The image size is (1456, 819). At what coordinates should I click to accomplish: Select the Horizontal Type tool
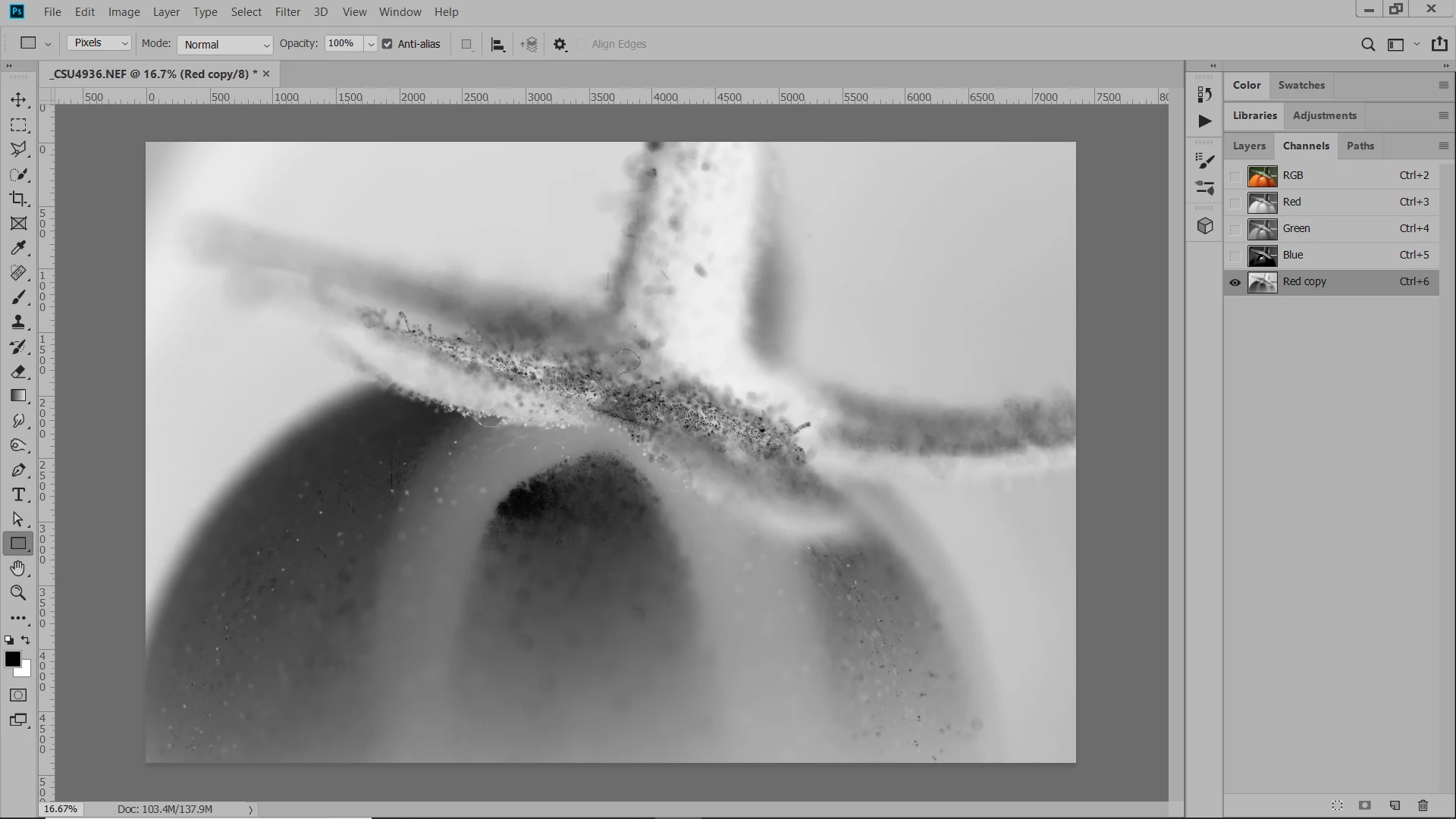pyautogui.click(x=18, y=495)
